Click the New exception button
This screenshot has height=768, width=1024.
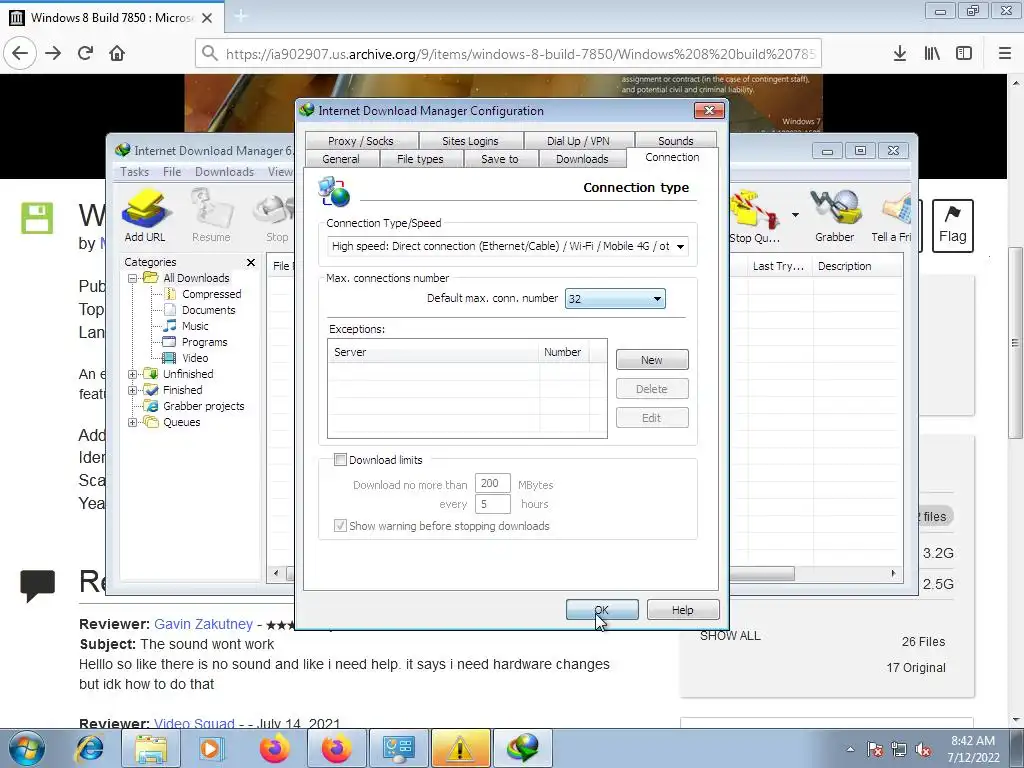point(652,360)
